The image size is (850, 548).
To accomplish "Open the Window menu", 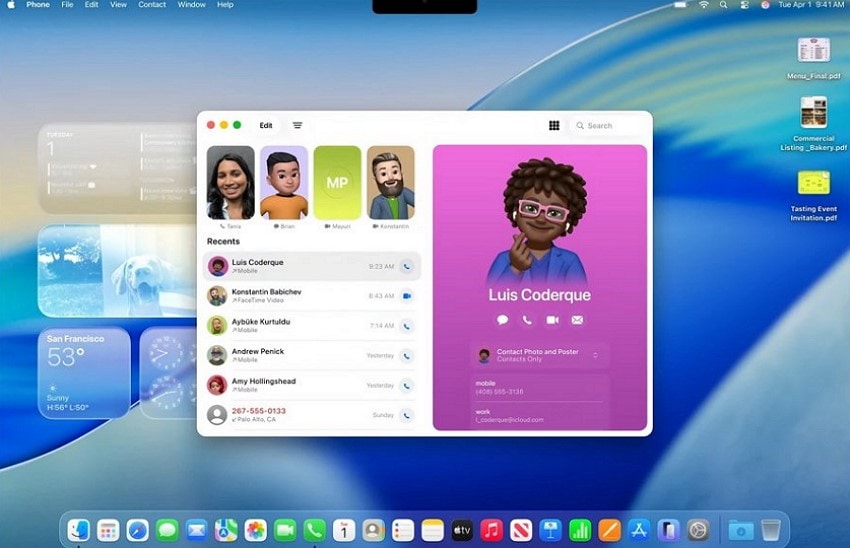I will (x=191, y=4).
